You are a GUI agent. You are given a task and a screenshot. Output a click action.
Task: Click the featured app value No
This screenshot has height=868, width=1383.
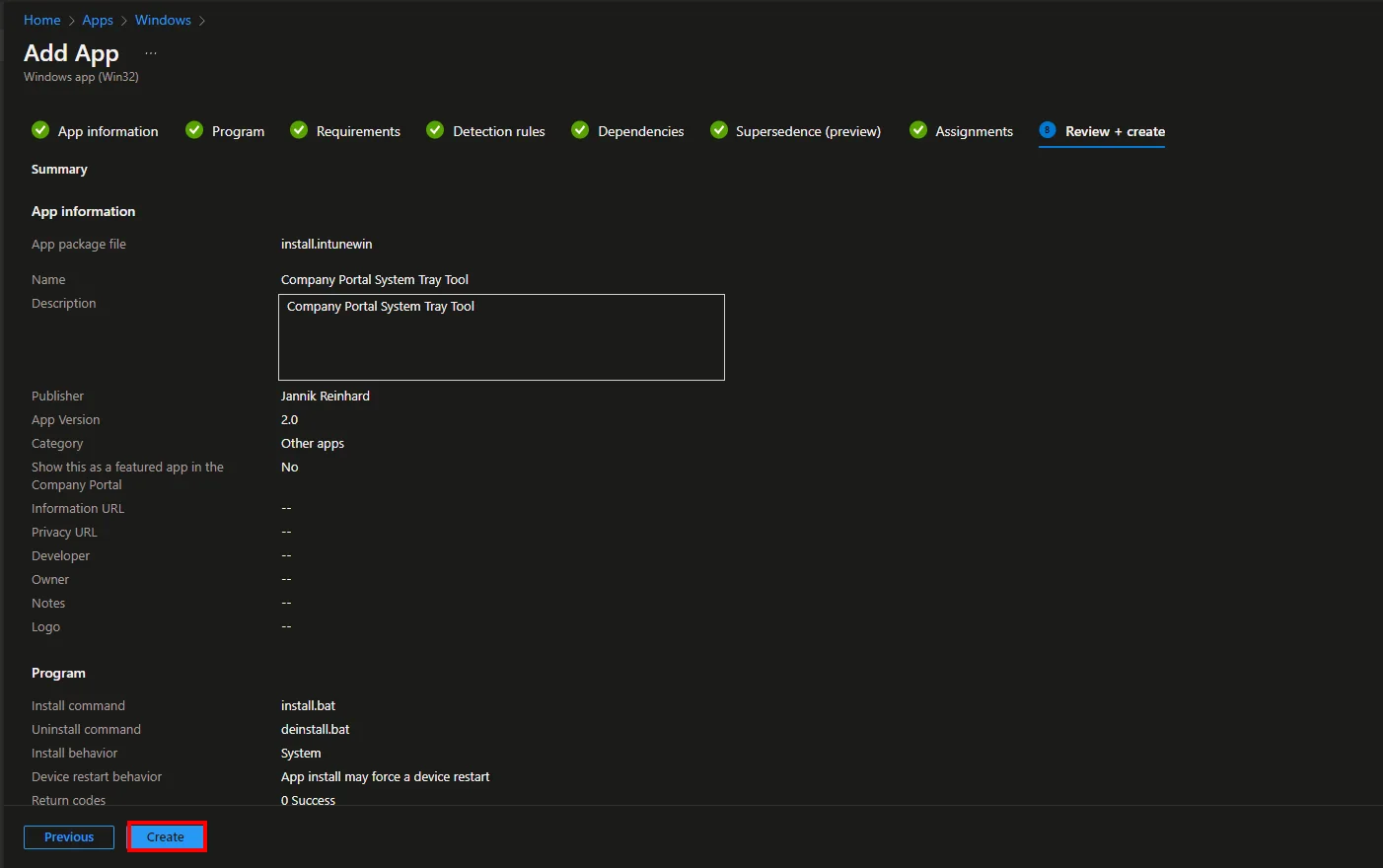tap(289, 468)
